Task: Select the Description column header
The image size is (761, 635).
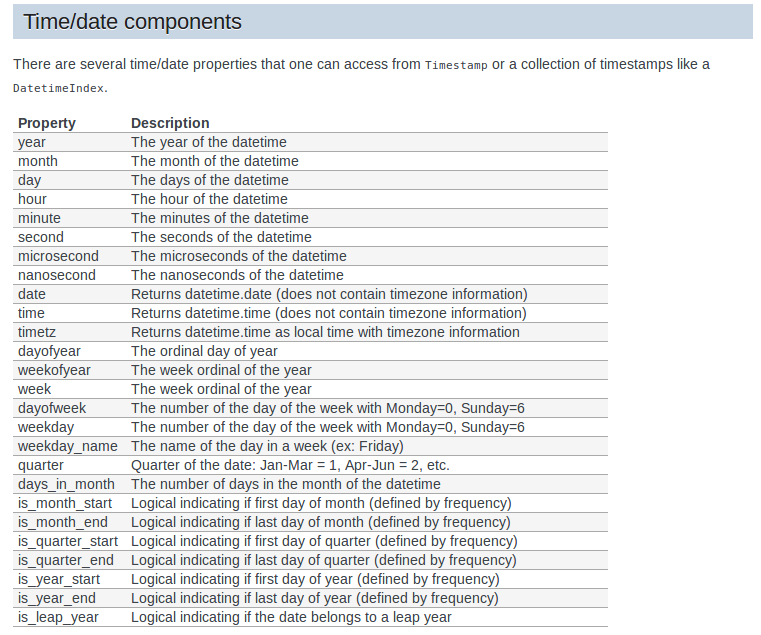Action: coord(170,123)
